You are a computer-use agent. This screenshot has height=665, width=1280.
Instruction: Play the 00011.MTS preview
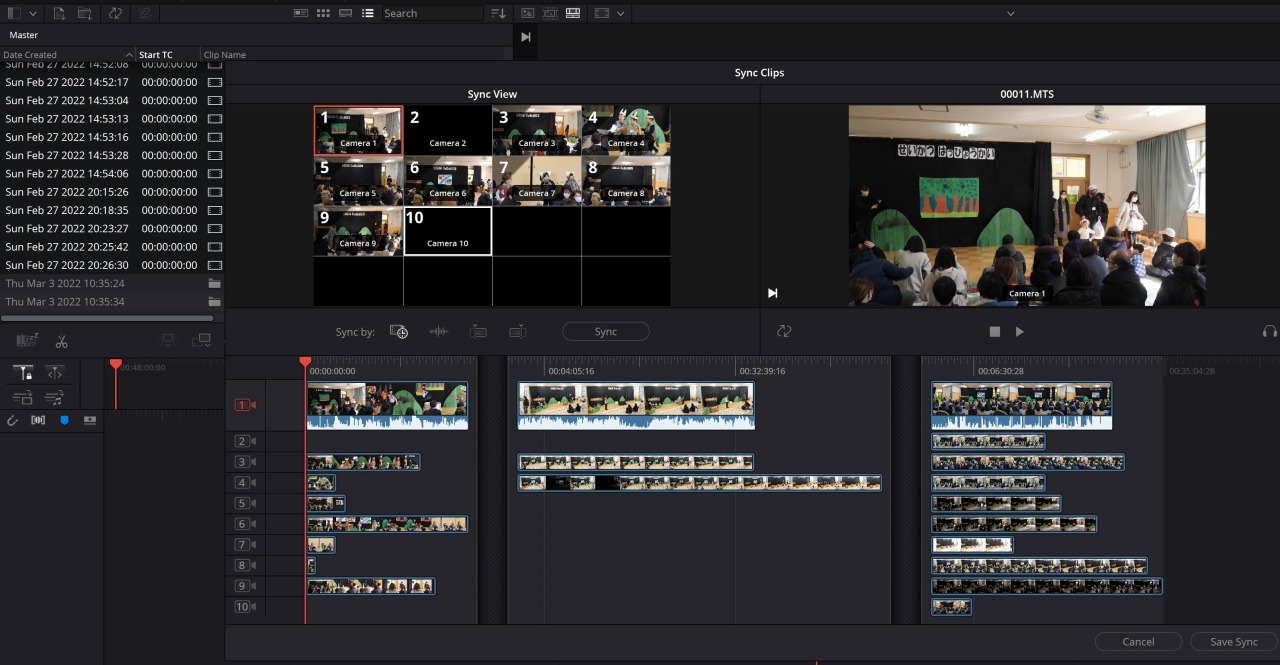[x=1019, y=331]
